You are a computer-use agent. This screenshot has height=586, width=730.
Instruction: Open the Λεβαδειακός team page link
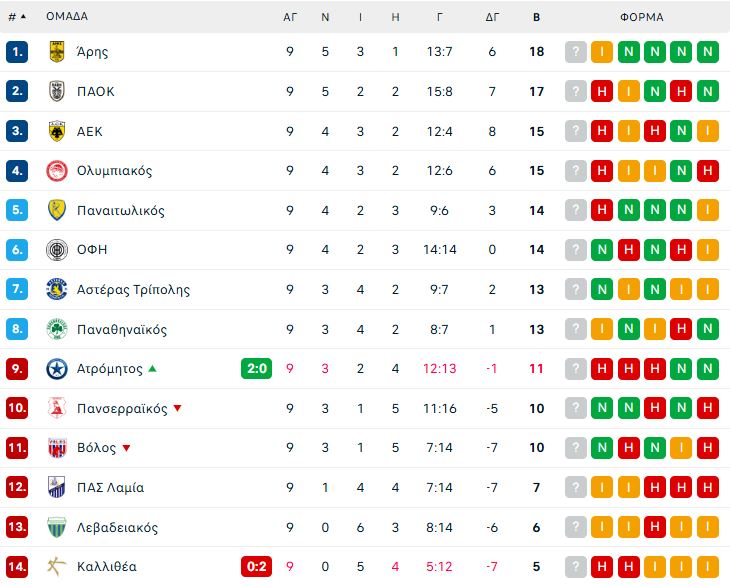click(x=117, y=527)
